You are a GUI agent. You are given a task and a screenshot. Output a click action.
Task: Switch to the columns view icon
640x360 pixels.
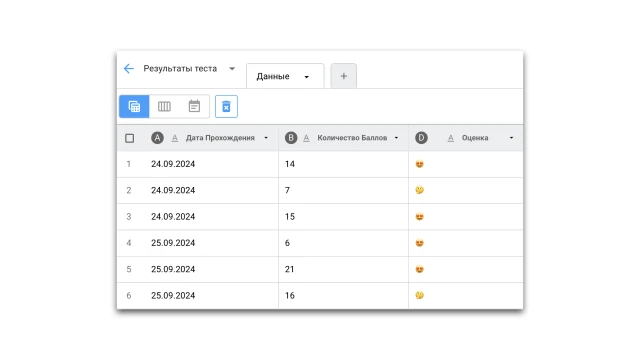pos(164,107)
